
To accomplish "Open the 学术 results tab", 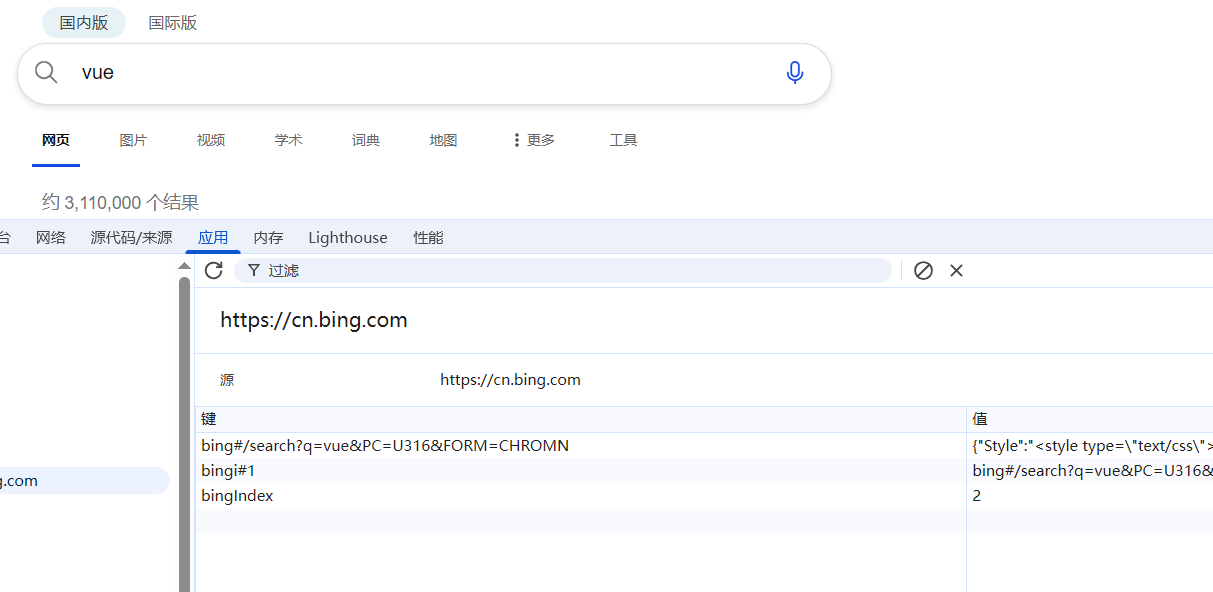I will coord(288,140).
